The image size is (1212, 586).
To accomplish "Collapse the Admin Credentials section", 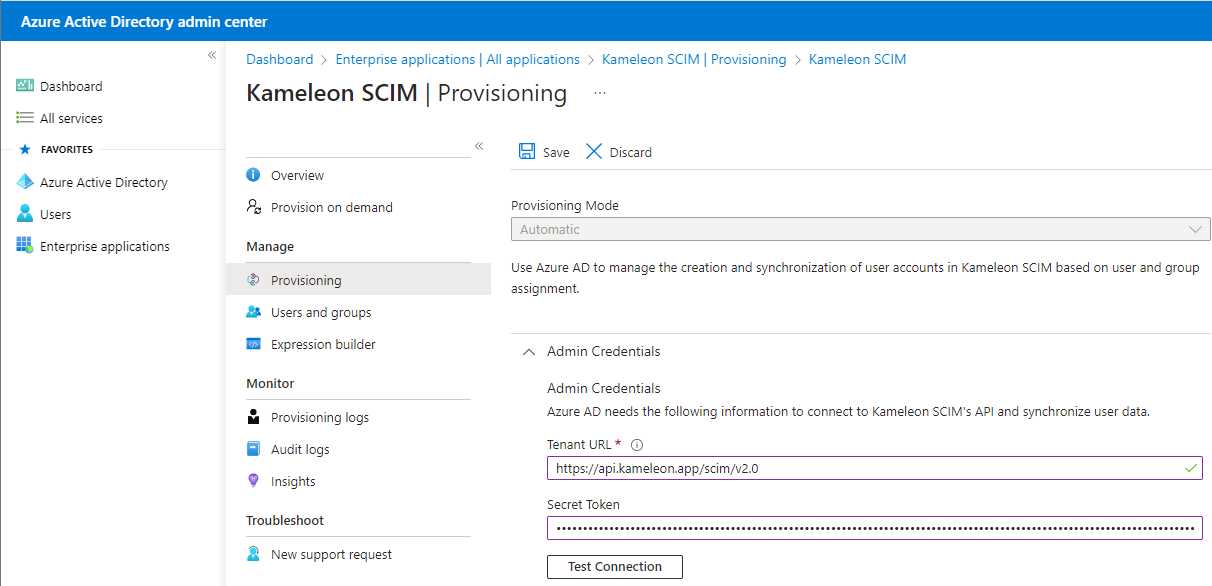I will (529, 352).
